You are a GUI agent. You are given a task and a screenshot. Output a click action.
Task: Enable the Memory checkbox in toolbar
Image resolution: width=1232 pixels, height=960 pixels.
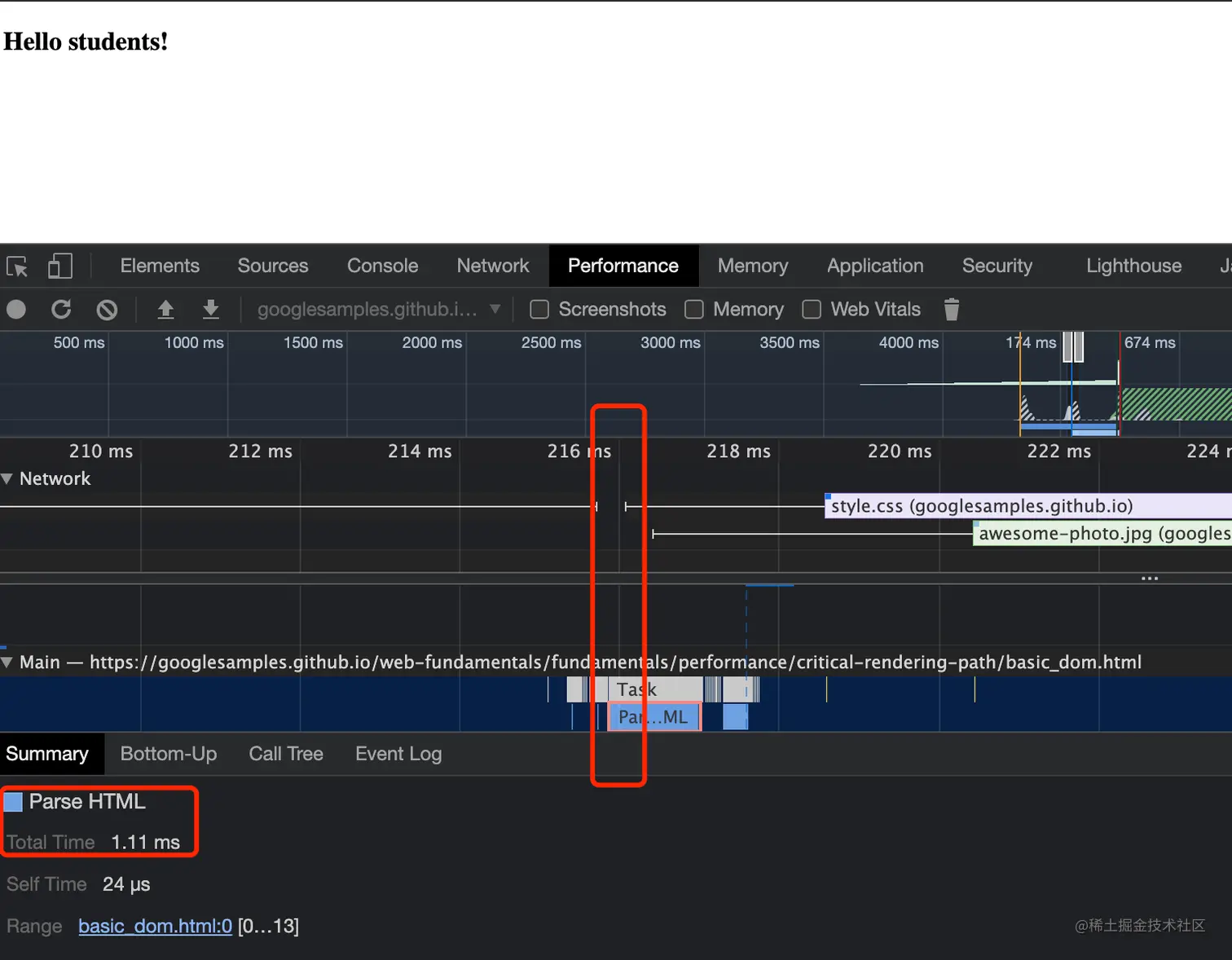tap(694, 310)
